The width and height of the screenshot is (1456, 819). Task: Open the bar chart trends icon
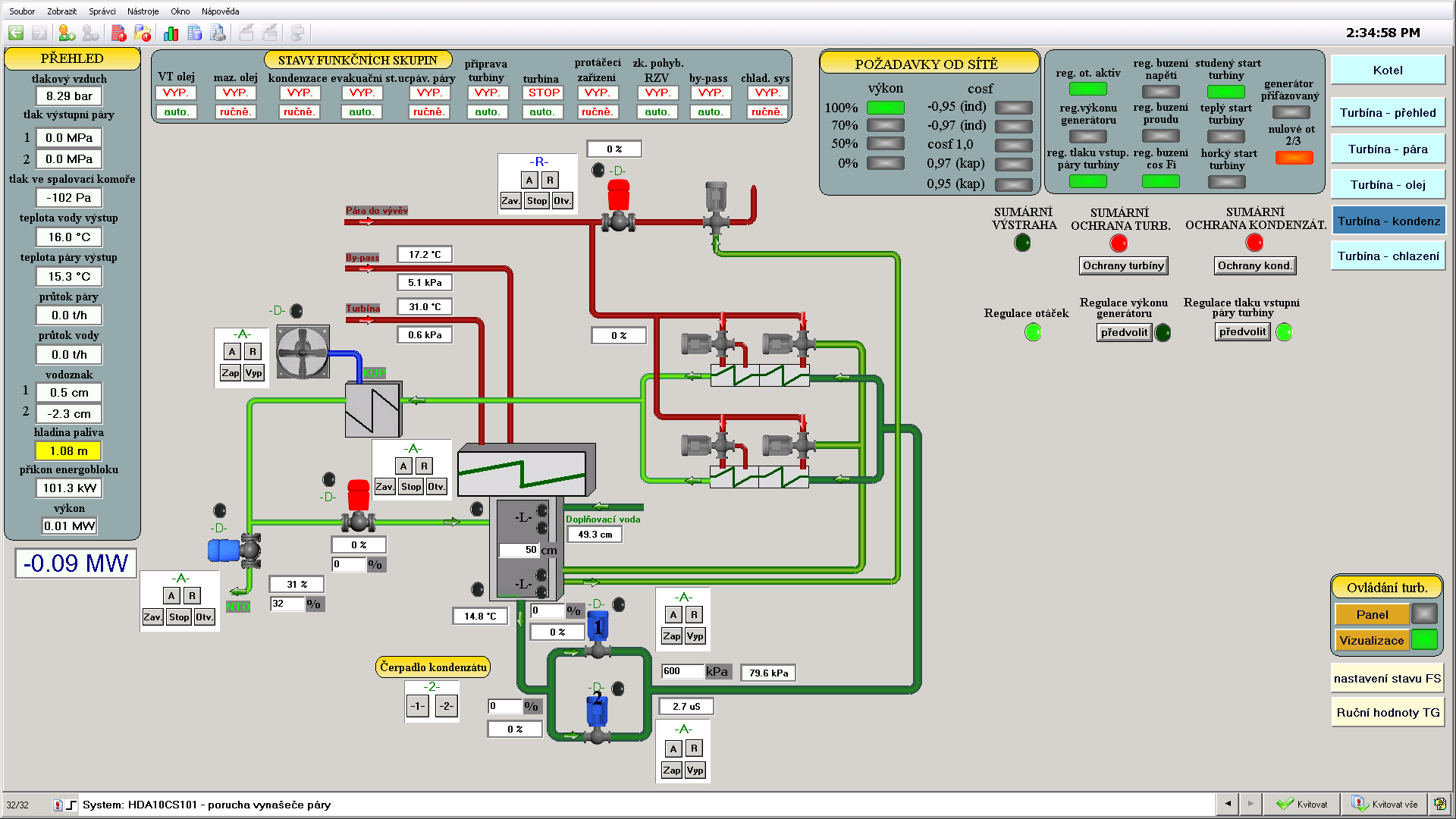pyautogui.click(x=171, y=33)
